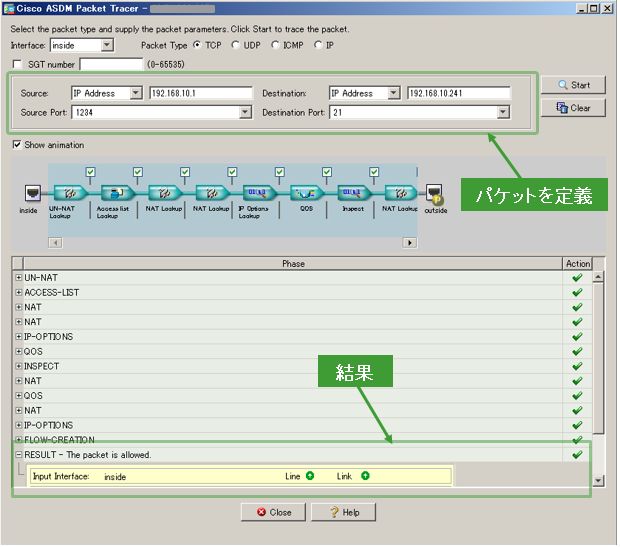Screen dimensions: 620x547
Task: Click the Access list Lookup phase icon
Action: 117,193
